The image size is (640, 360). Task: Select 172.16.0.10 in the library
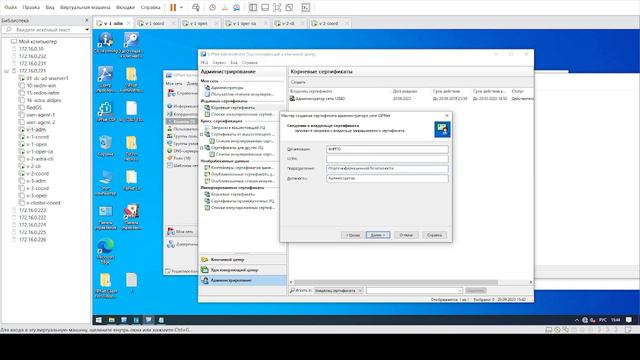(31, 49)
